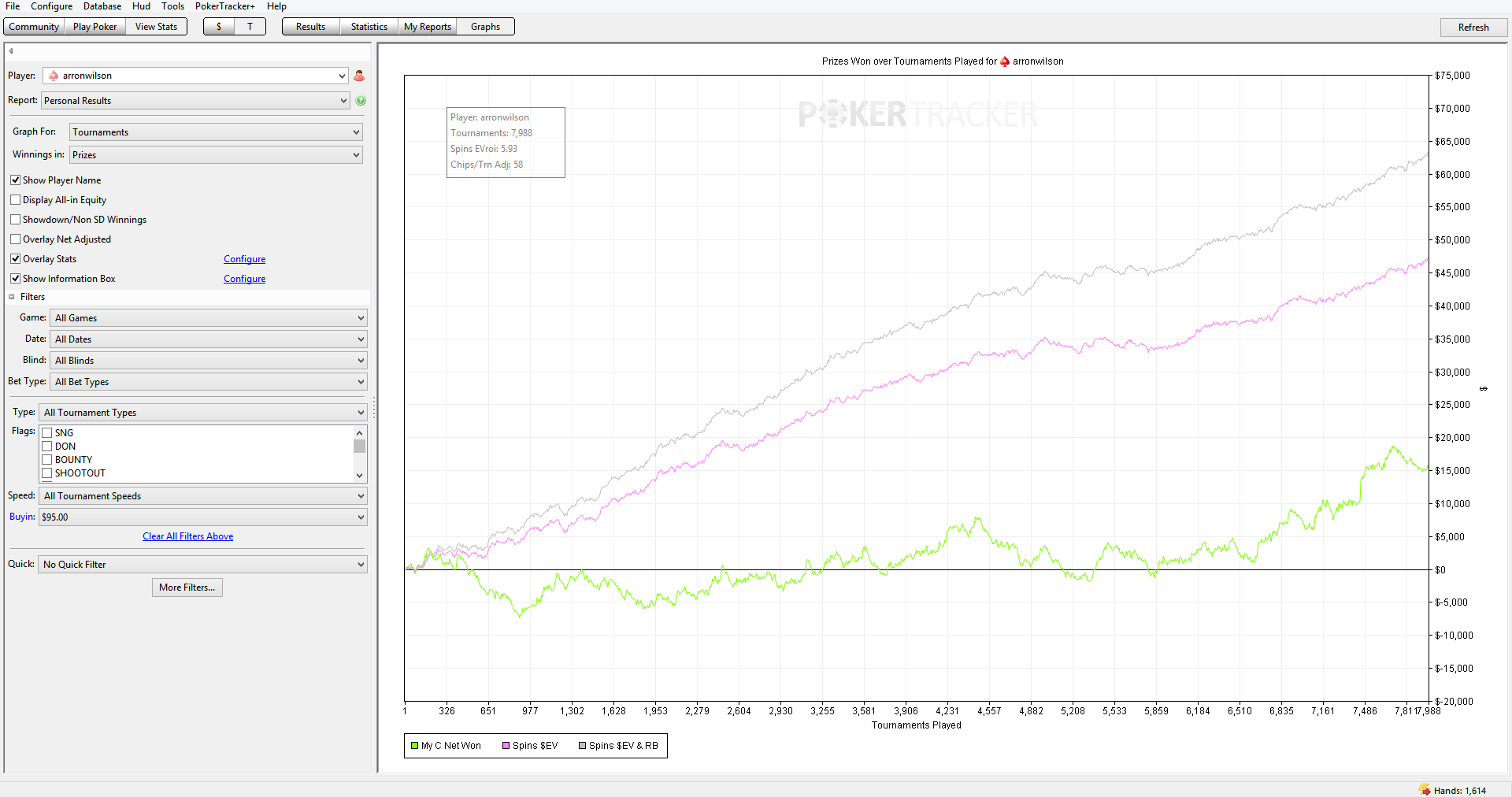Open the Bet Type dropdown

click(208, 382)
